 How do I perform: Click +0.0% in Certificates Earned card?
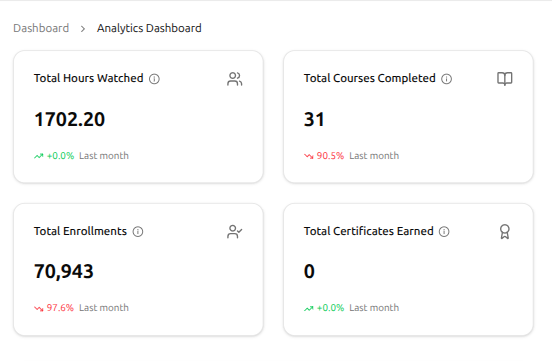tap(330, 308)
